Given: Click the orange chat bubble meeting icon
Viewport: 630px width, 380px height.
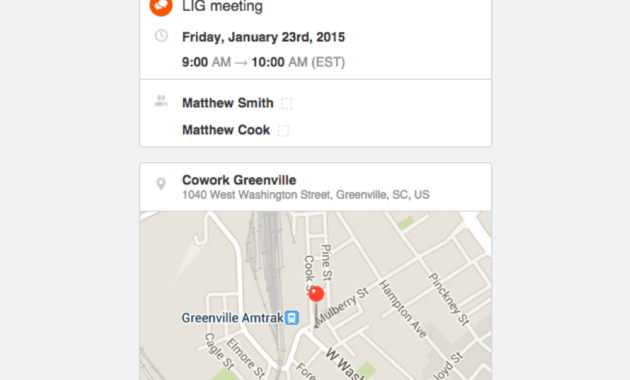Looking at the screenshot, I should pyautogui.click(x=161, y=6).
